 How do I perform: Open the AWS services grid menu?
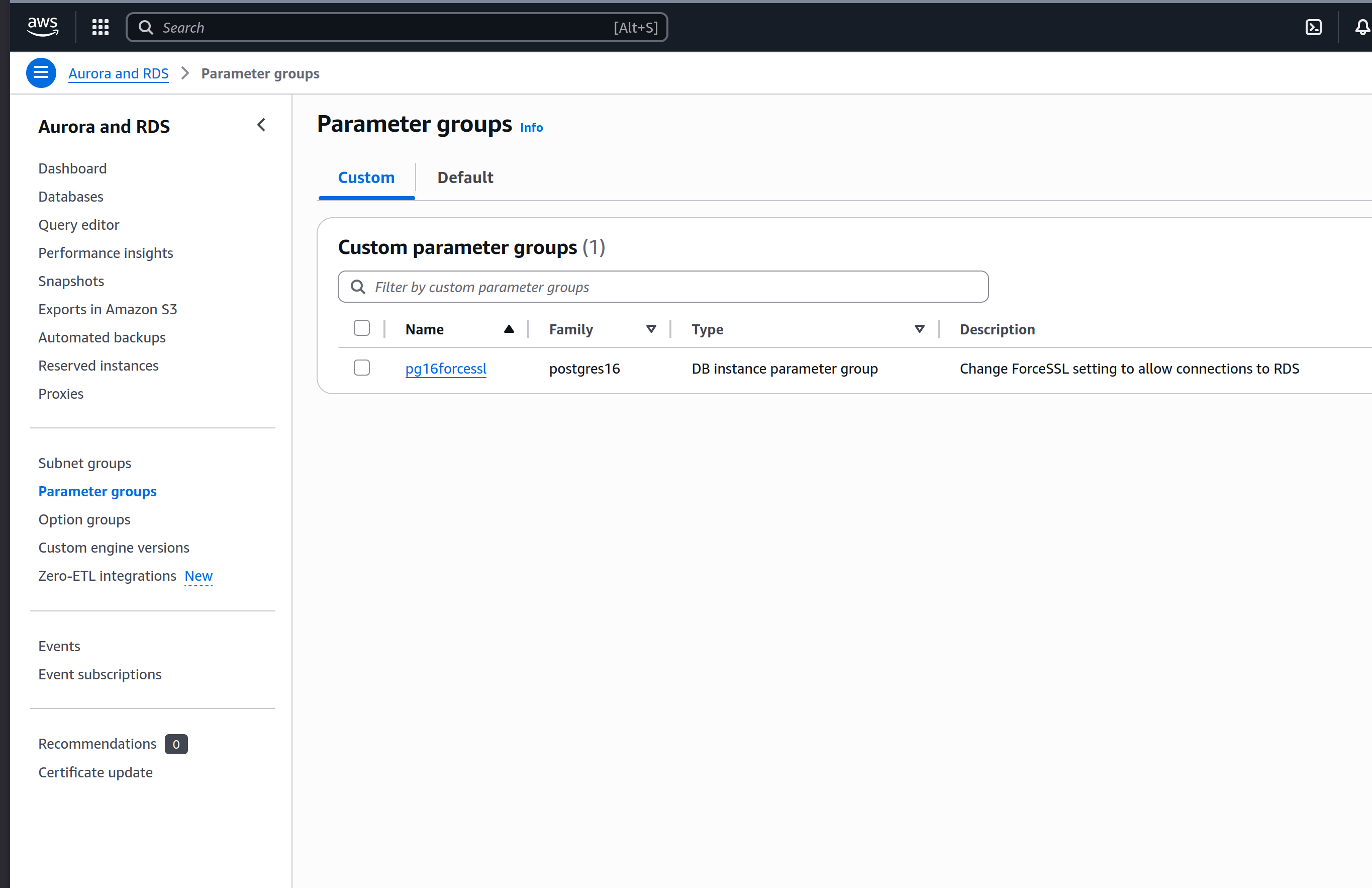point(101,27)
